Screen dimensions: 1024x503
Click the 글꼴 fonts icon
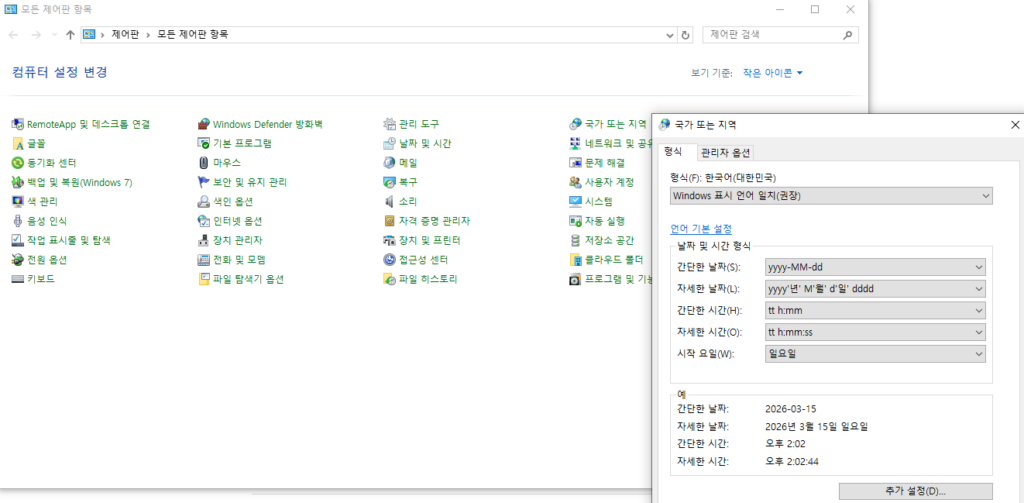[17, 144]
